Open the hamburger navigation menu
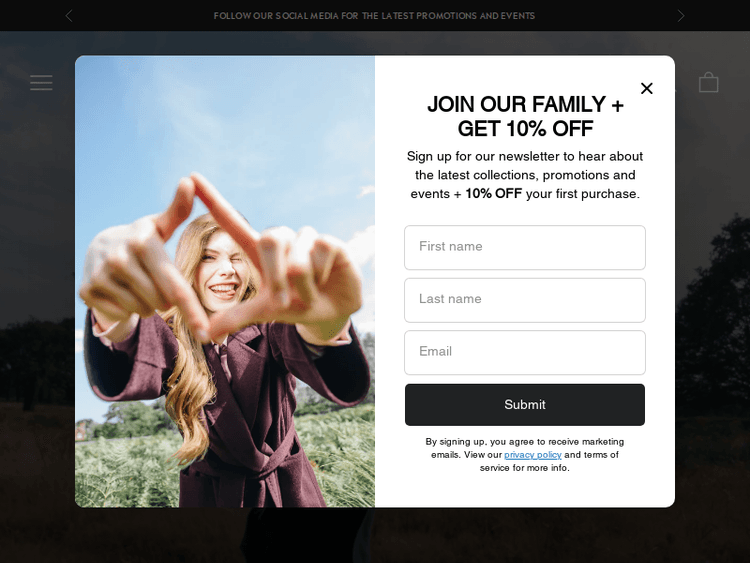The image size is (750, 563). pyautogui.click(x=41, y=82)
